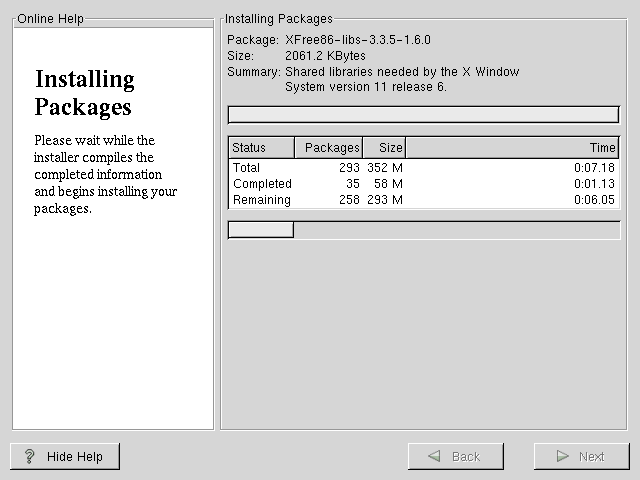Highlight the Remaining row in the table
This screenshot has width=640, height=480.
[x=424, y=200]
